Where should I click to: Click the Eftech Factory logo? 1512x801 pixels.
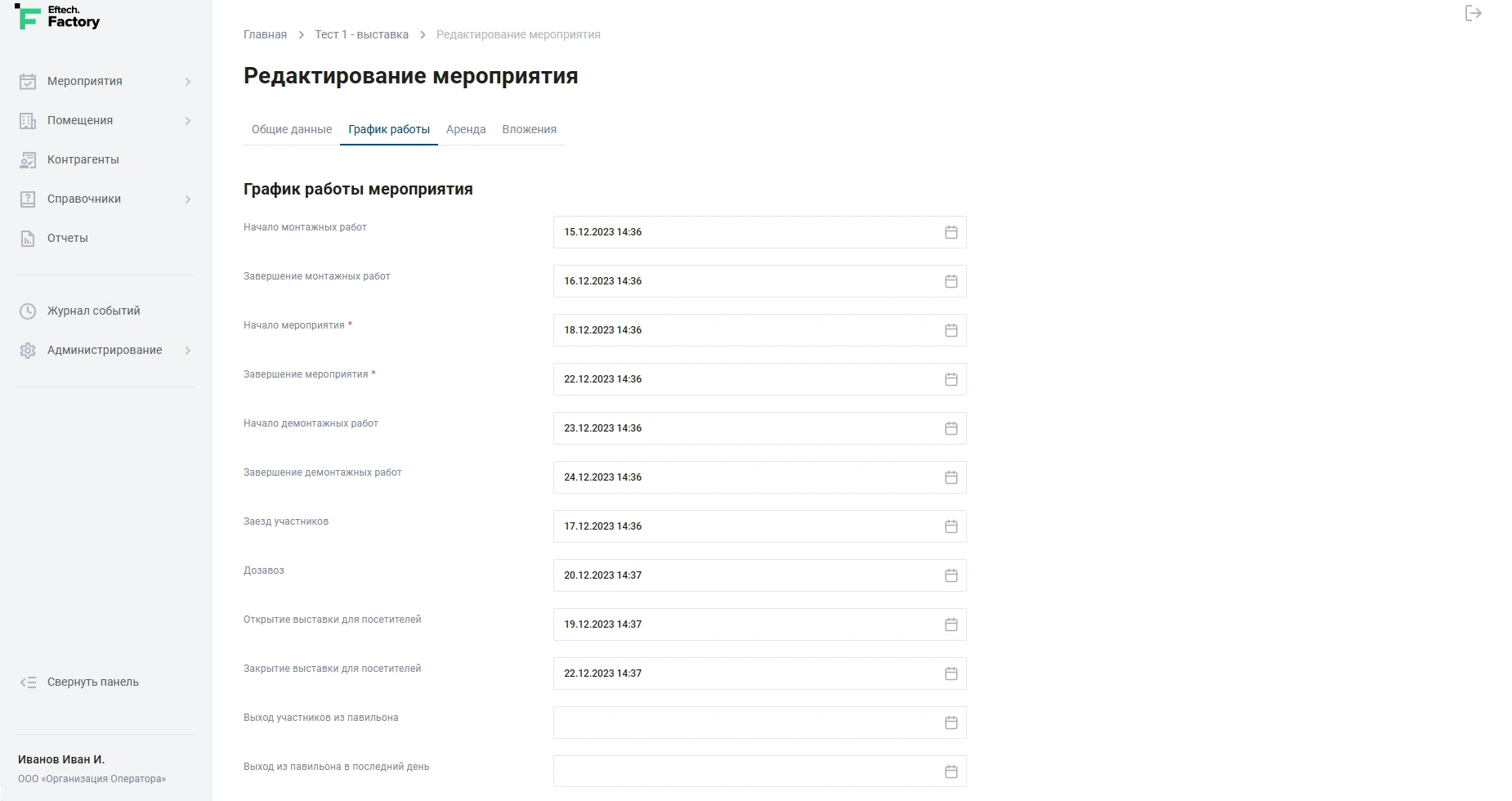[57, 17]
